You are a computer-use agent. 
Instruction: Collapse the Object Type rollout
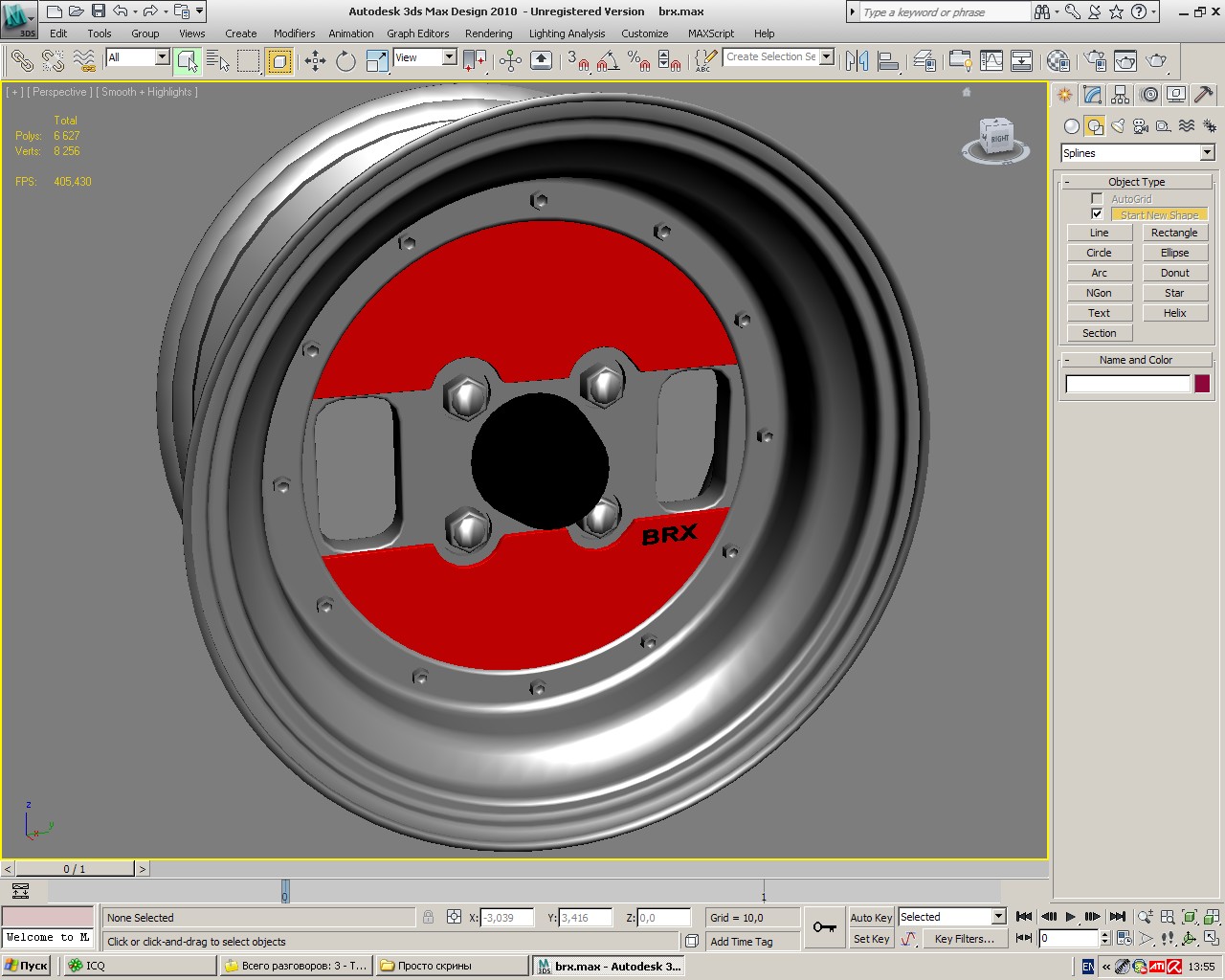[1137, 182]
